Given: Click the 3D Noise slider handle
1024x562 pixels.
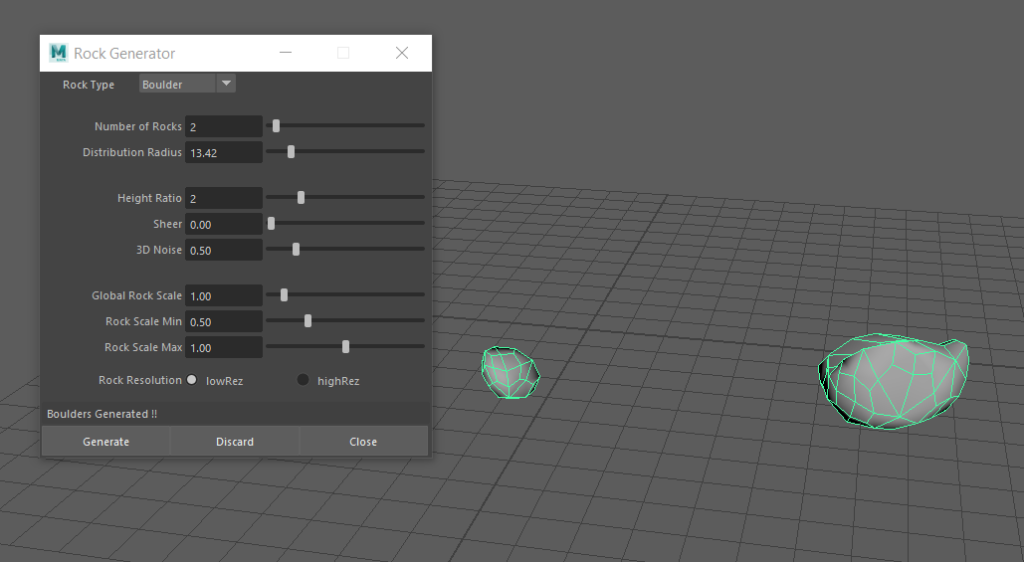Looking at the screenshot, I should pos(296,249).
